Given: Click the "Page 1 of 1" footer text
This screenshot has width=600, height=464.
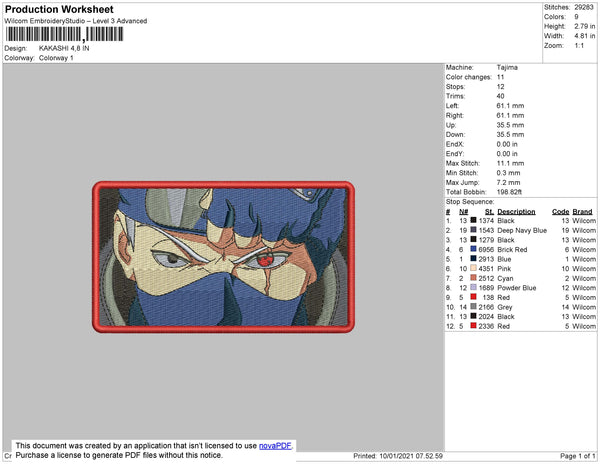Looking at the screenshot, I should (x=577, y=456).
